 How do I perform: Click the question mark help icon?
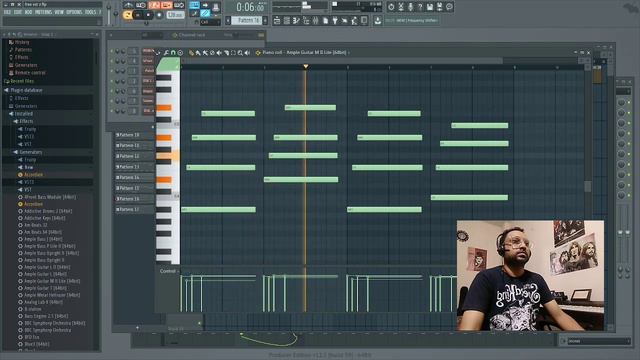pos(420,7)
